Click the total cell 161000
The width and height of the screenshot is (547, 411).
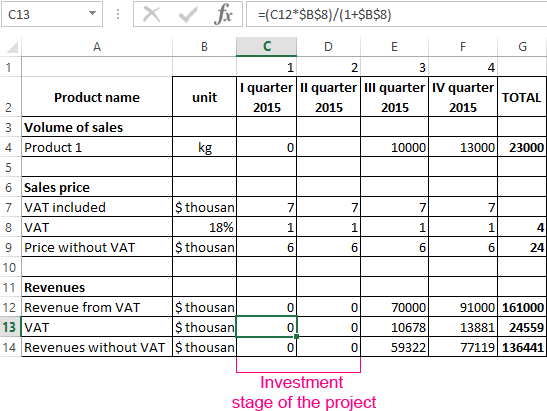[x=522, y=307]
